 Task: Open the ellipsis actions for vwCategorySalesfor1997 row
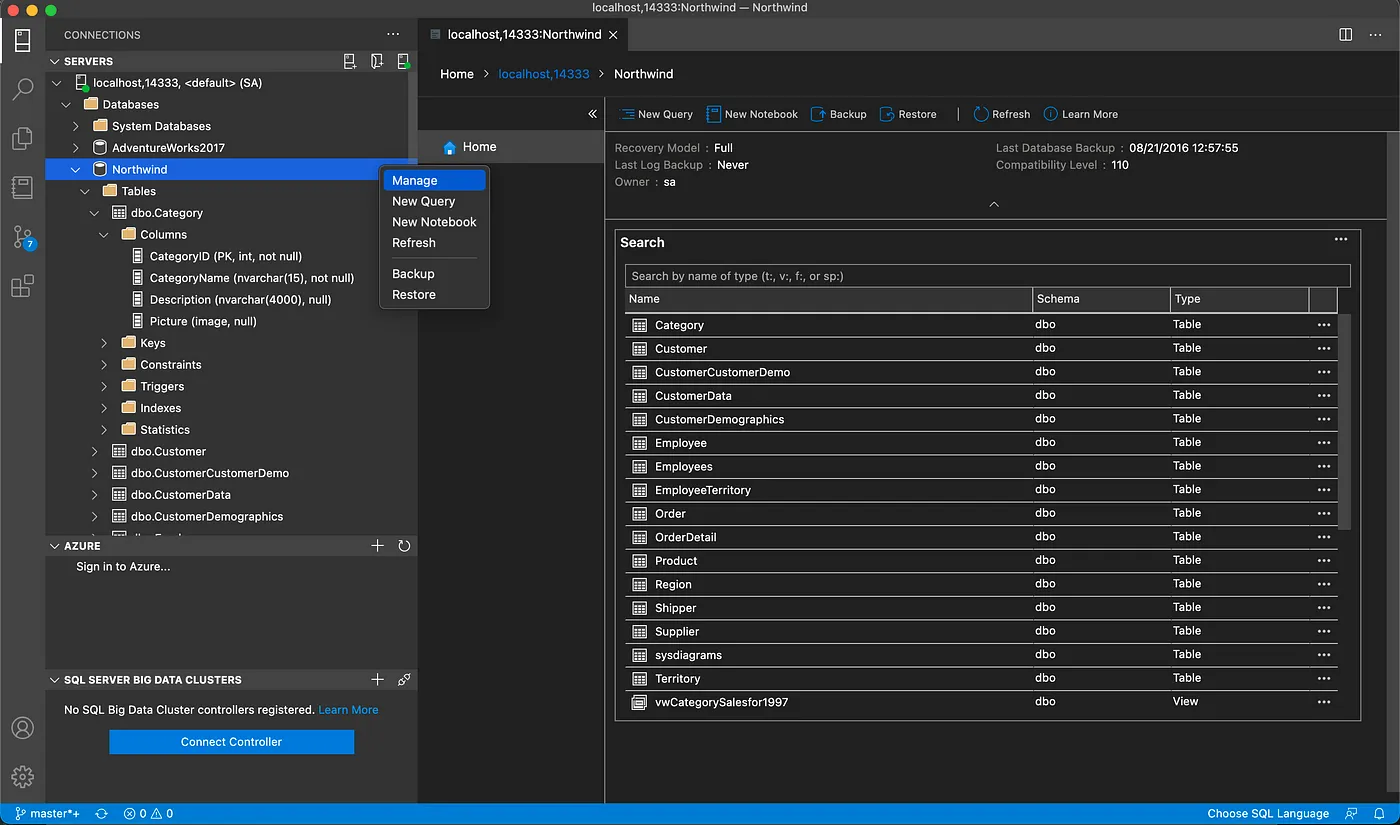click(x=1324, y=702)
